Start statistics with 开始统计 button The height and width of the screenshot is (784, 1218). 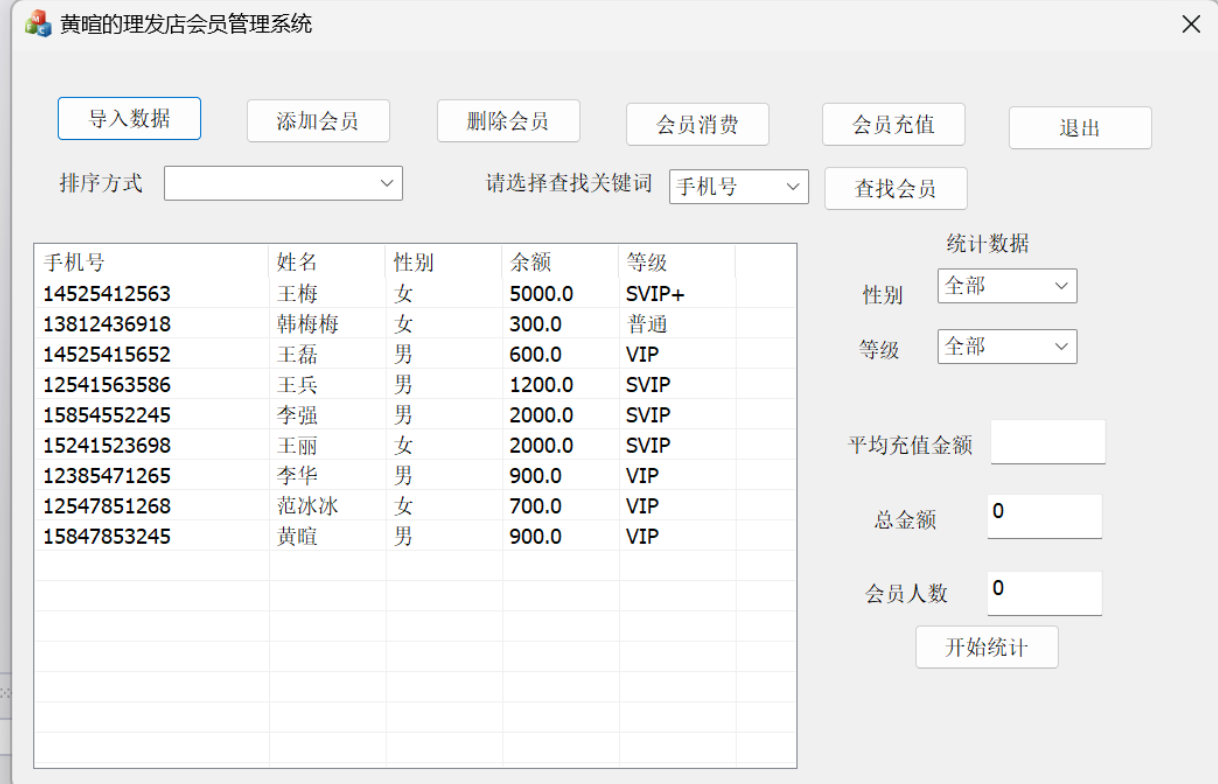pyautogui.click(x=986, y=647)
